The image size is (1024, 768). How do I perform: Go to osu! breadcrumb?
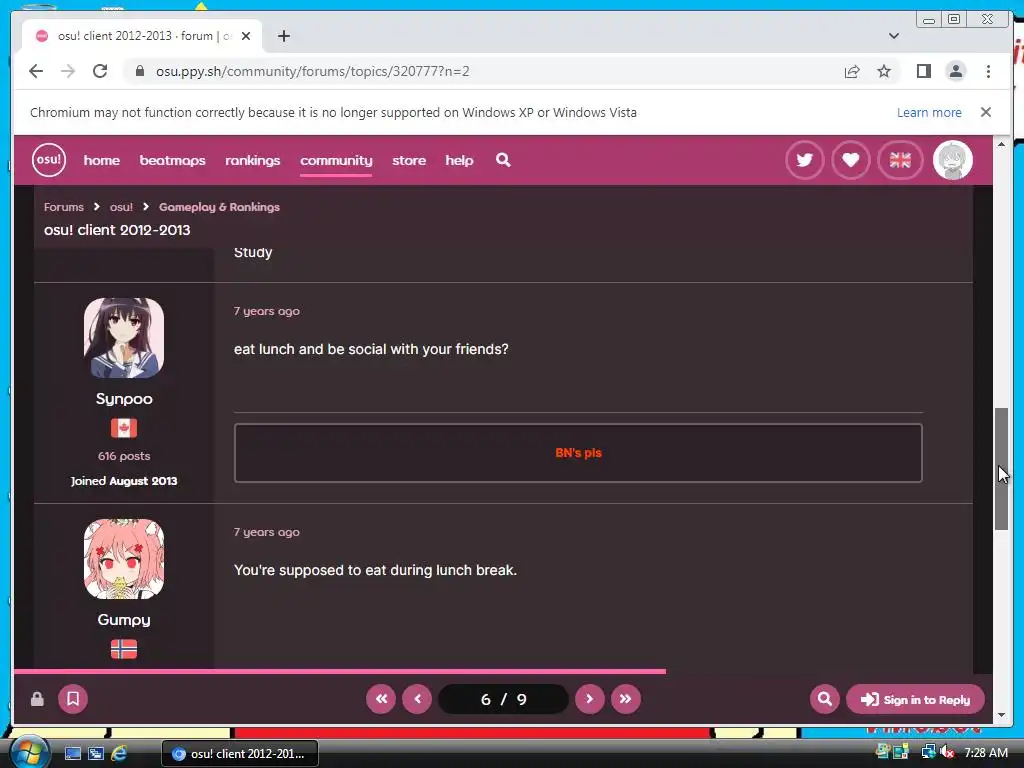pos(121,207)
